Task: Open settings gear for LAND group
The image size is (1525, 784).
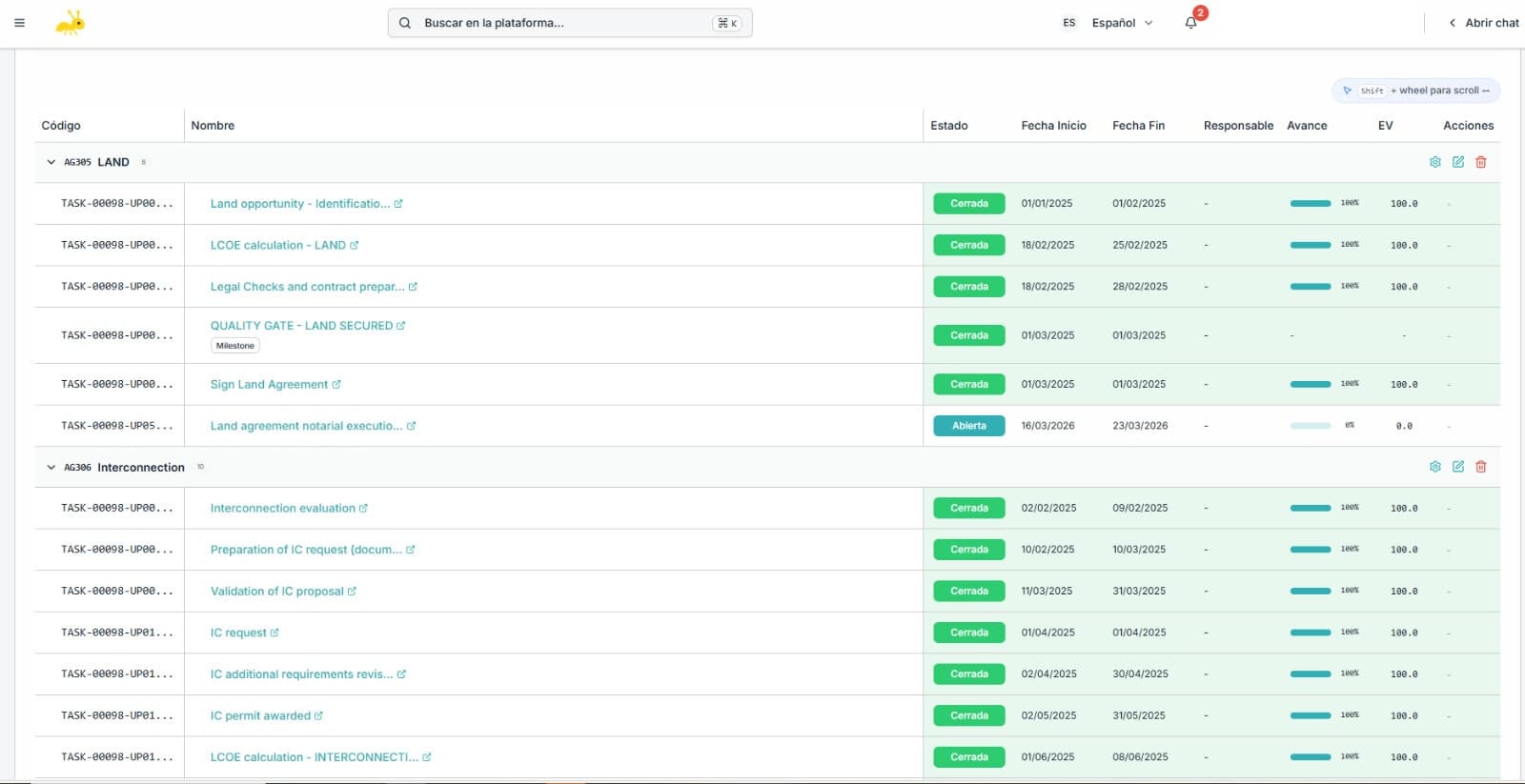Action: point(1434,162)
